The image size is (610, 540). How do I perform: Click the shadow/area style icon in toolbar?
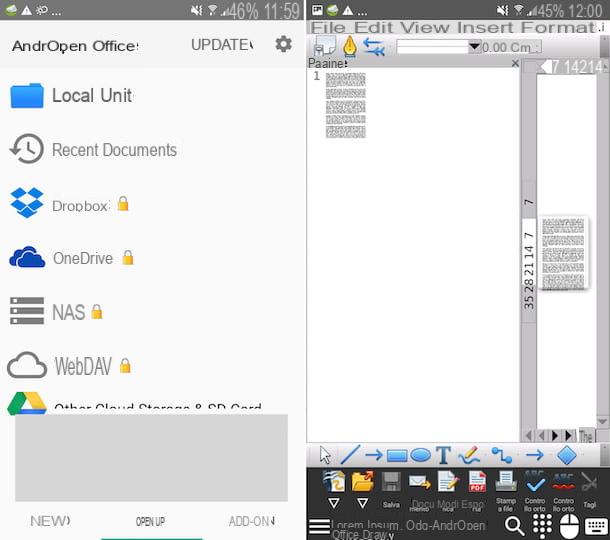click(324, 46)
